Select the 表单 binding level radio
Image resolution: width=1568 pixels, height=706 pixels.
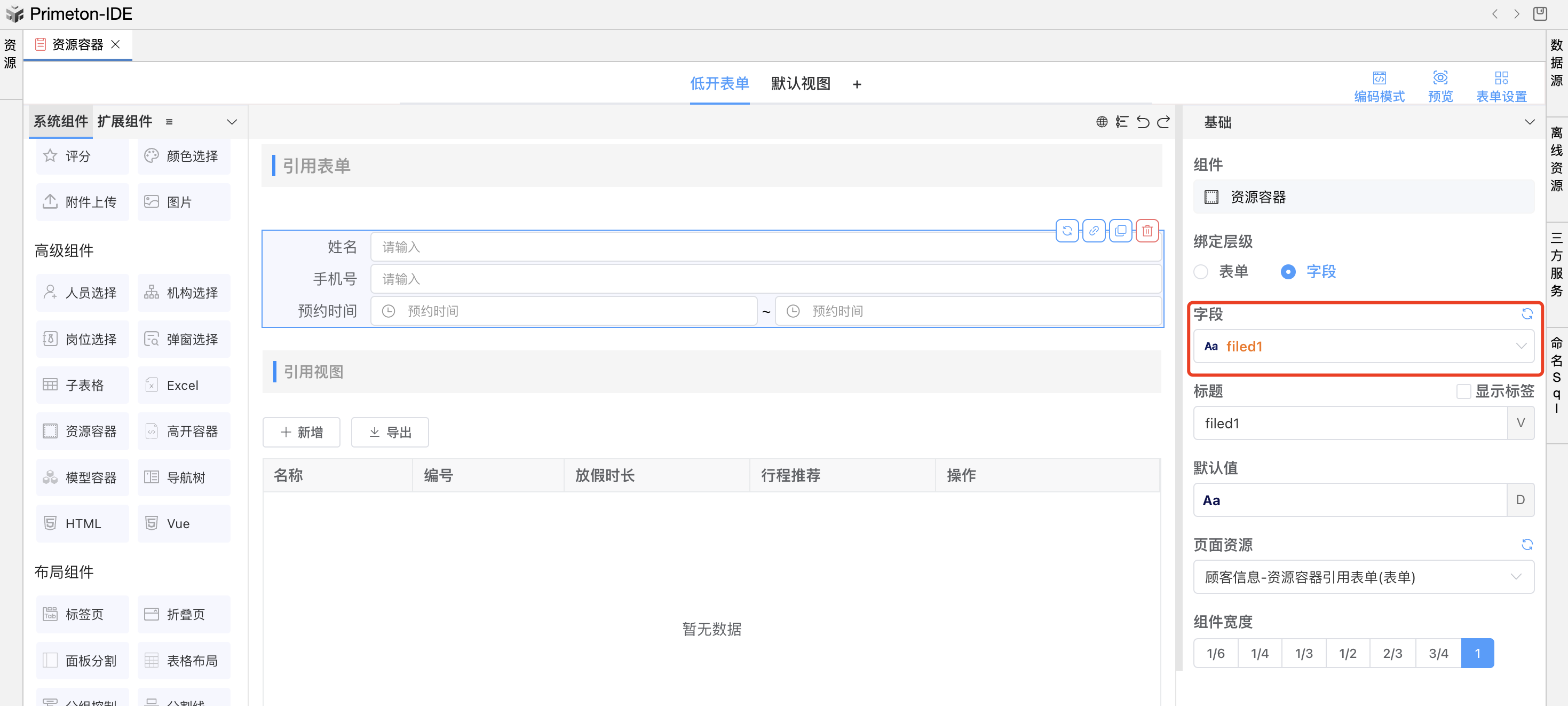(1201, 272)
